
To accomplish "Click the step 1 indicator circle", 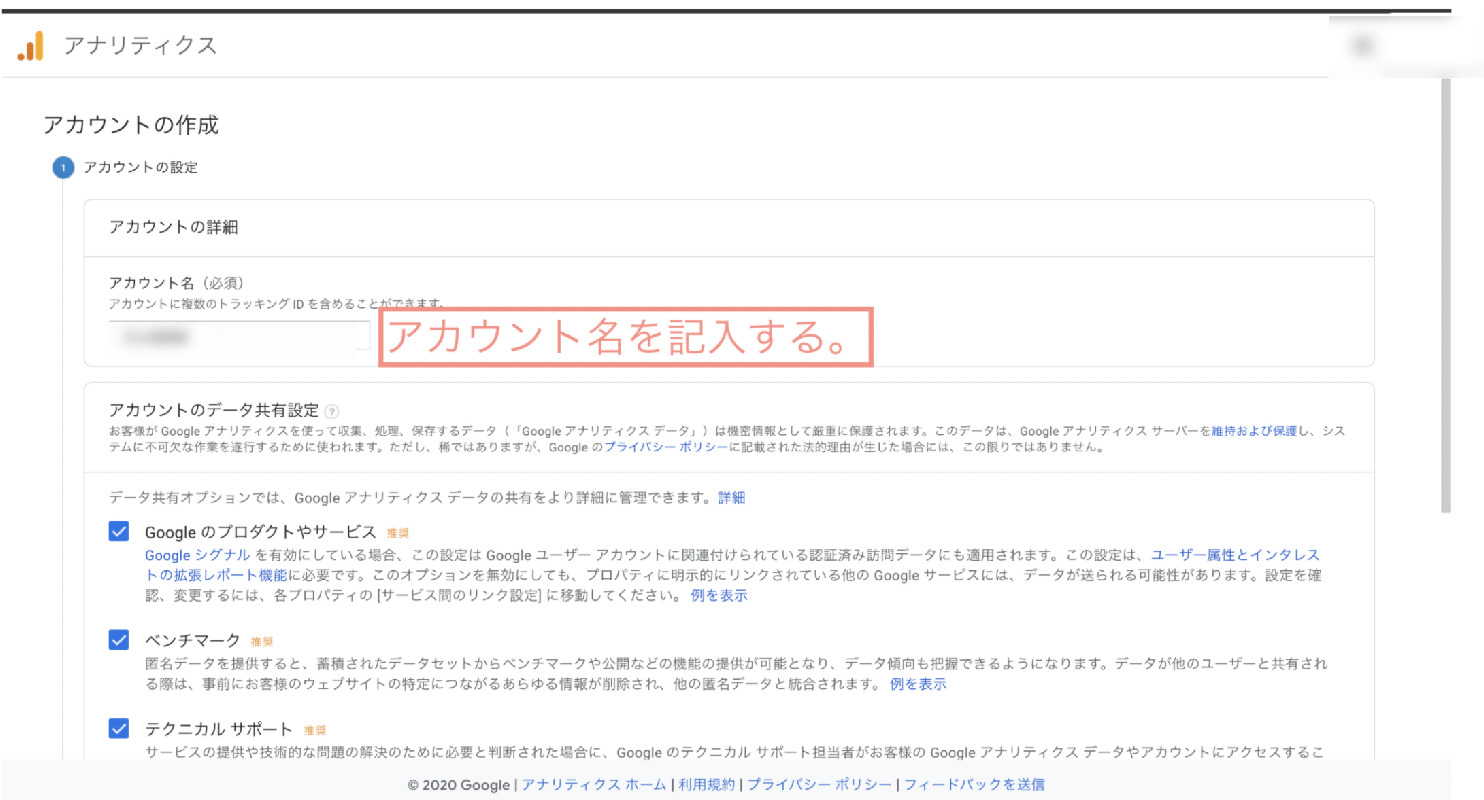I will (x=62, y=167).
